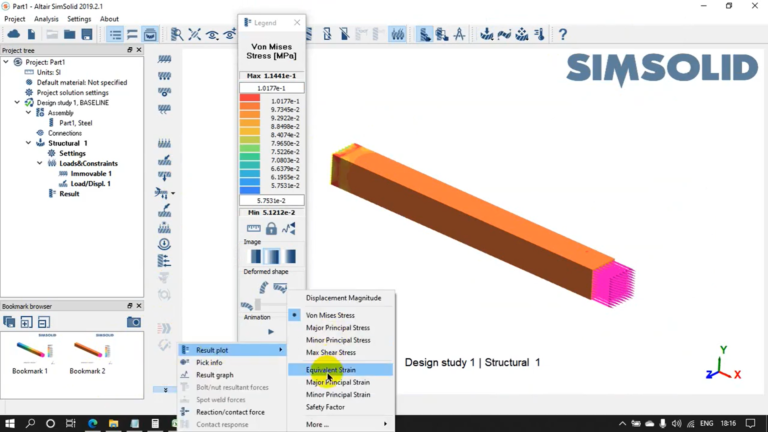Toggle the bookmark browser toolbar icon

tap(150, 34)
